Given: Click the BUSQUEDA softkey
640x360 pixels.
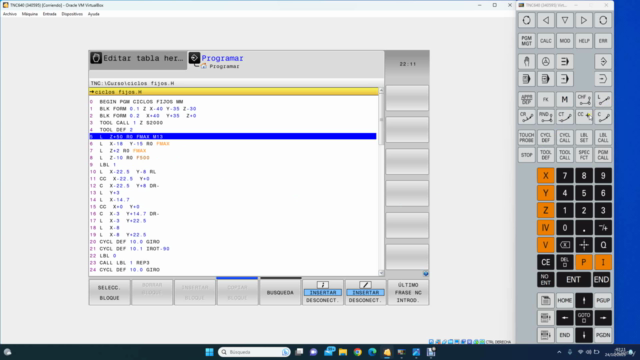Looking at the screenshot, I should point(280,292).
